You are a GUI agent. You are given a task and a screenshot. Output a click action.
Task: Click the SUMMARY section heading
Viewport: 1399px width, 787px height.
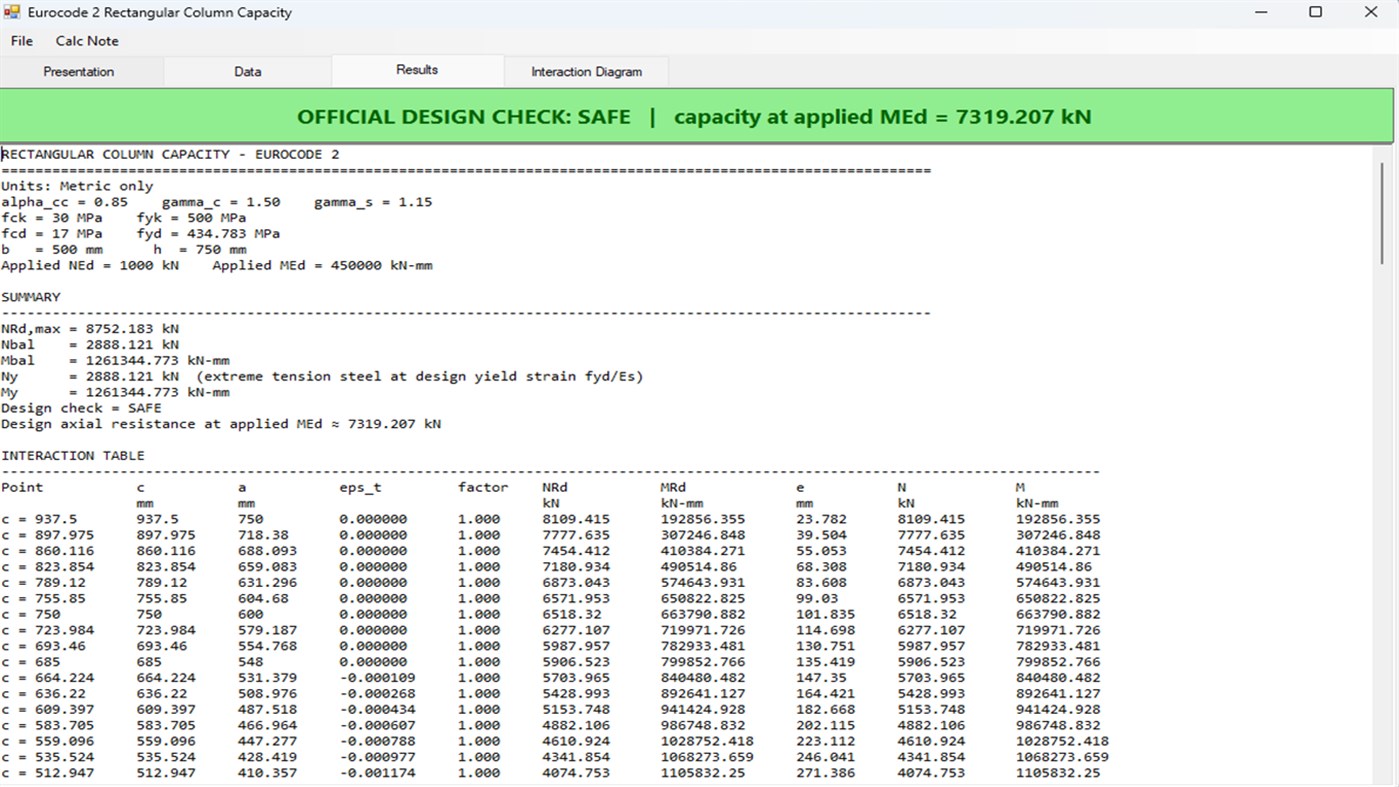pyautogui.click(x=31, y=297)
